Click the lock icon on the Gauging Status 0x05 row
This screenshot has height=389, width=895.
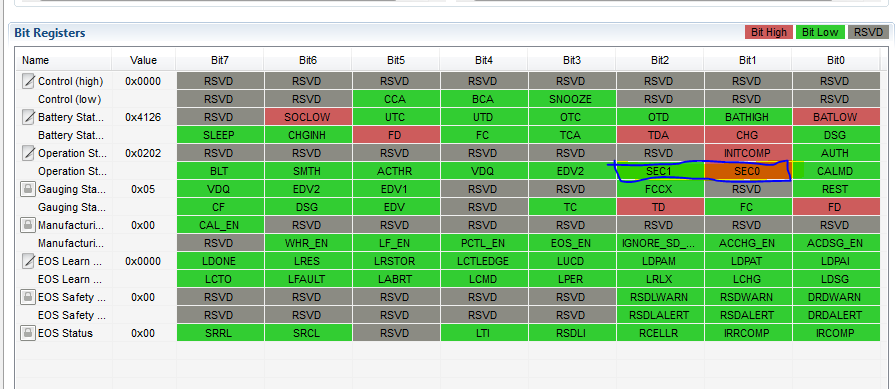28,189
